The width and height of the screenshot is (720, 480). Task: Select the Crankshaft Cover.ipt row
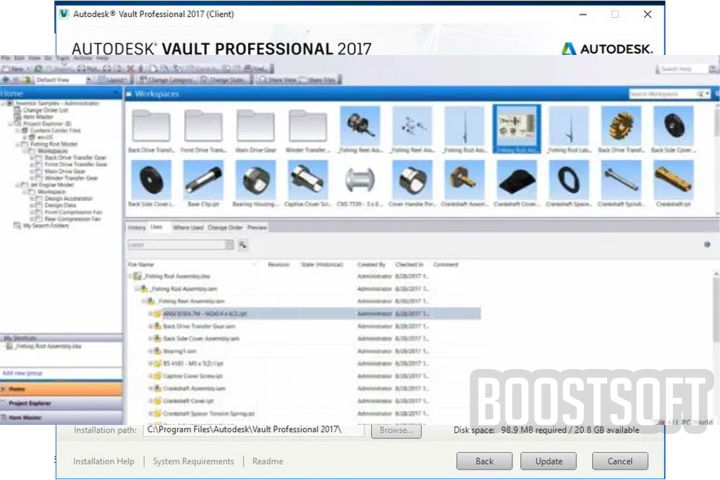[304, 401]
